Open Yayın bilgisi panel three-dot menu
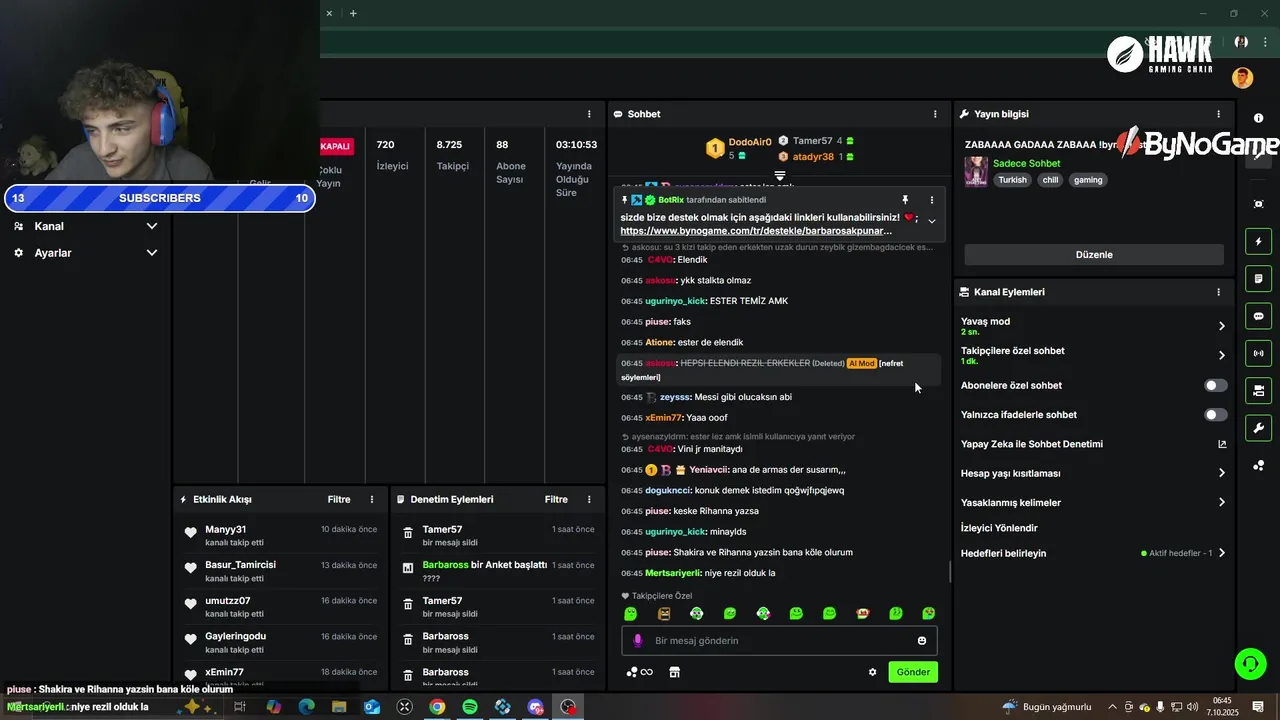1280x720 pixels. pos(1218,114)
